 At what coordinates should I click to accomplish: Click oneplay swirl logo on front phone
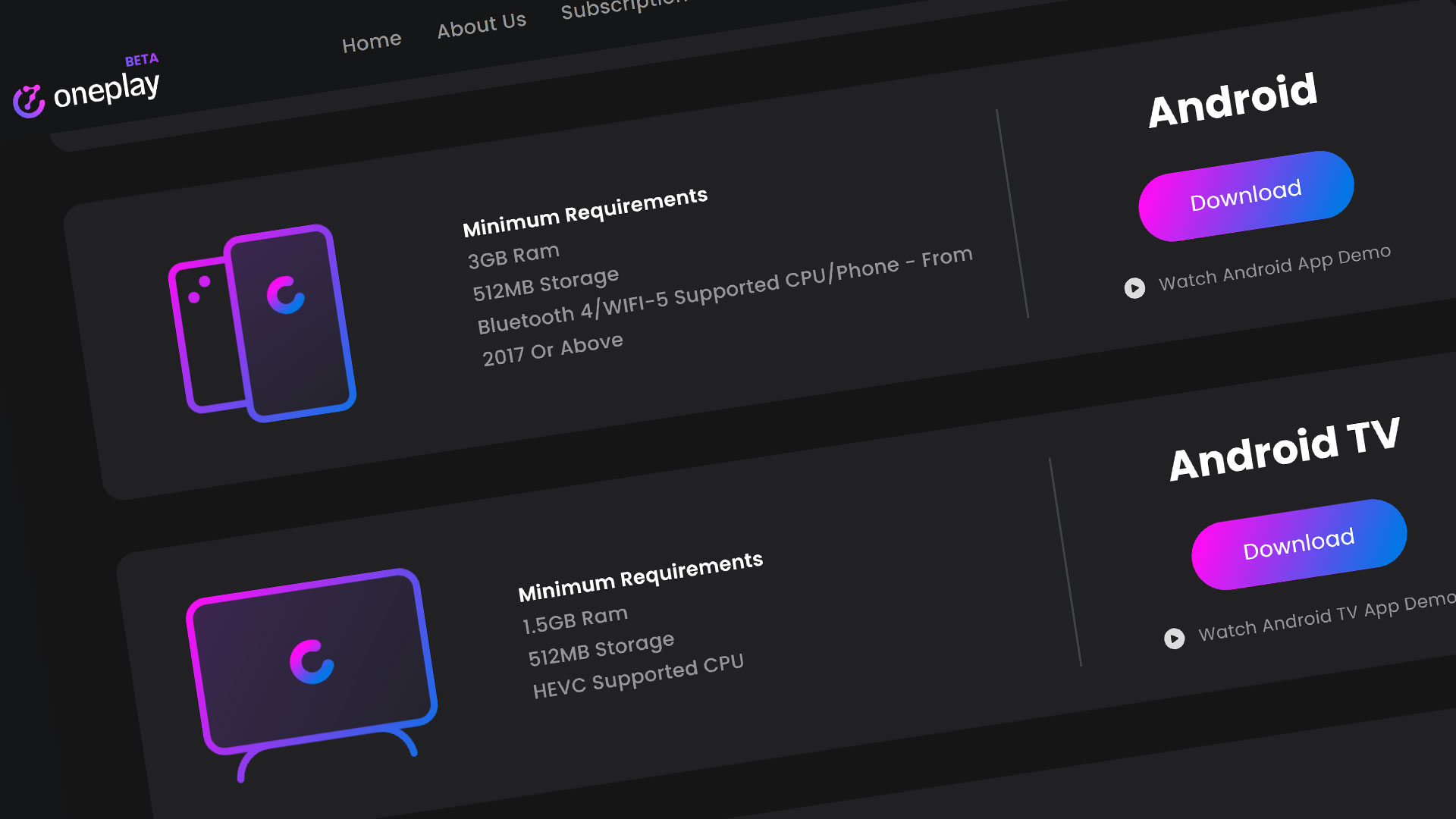pyautogui.click(x=286, y=295)
